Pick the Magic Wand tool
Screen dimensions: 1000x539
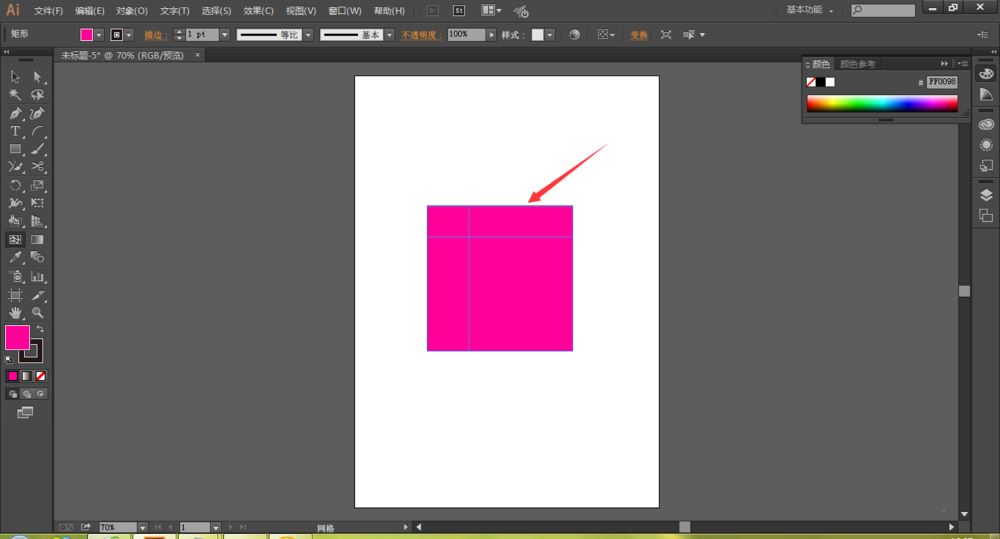[x=15, y=95]
